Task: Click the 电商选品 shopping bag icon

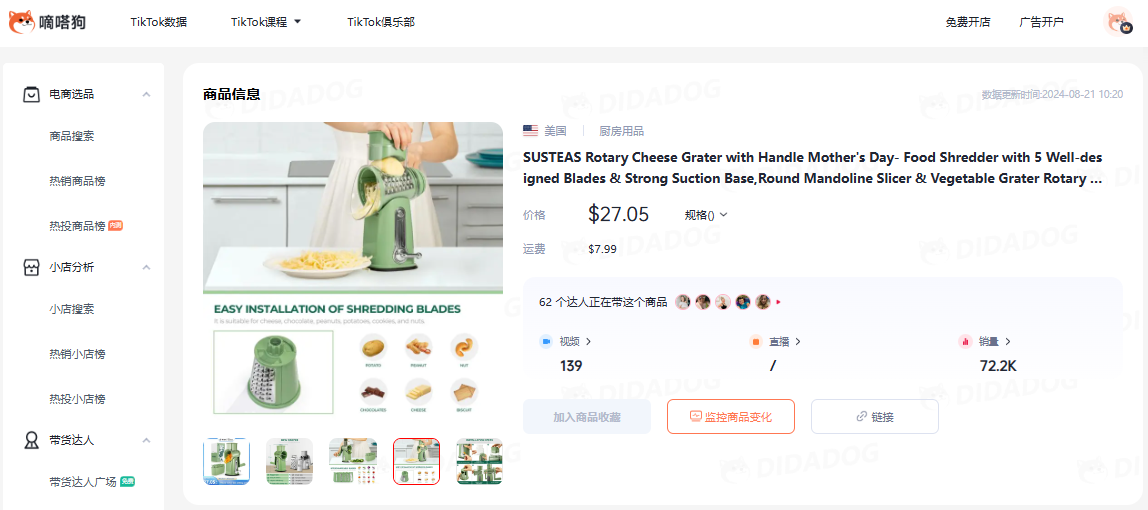Action: click(x=31, y=94)
